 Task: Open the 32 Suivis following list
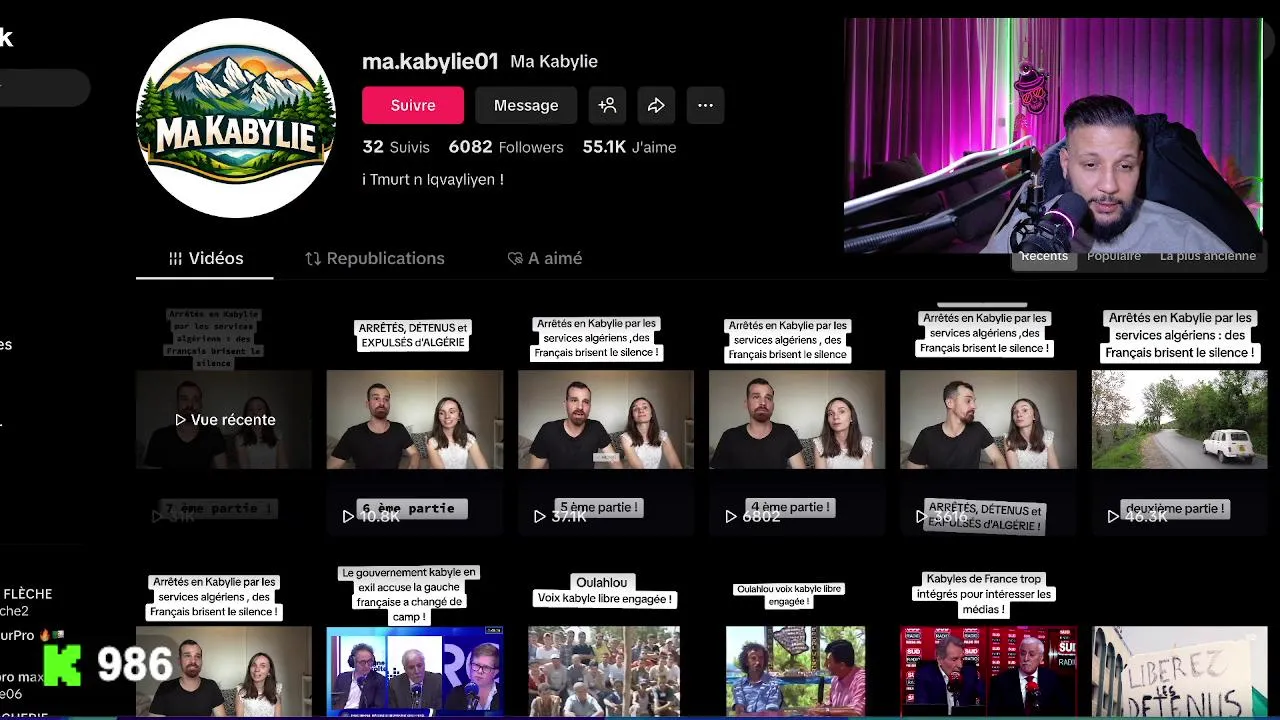pyautogui.click(x=396, y=147)
